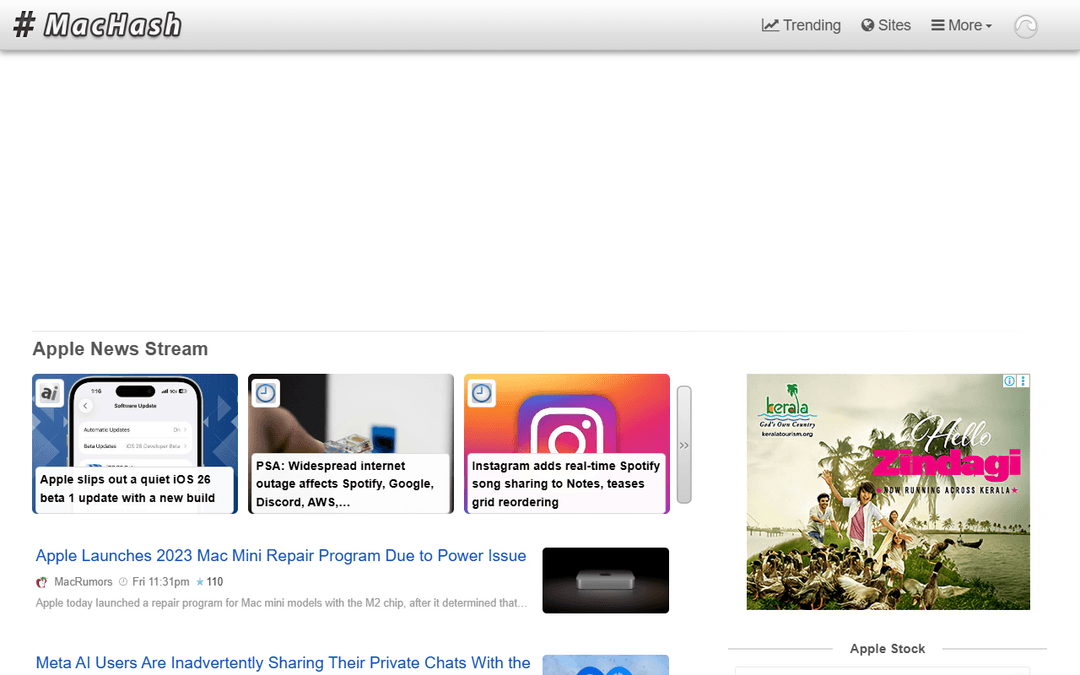The width and height of the screenshot is (1080, 675).
Task: Click the Mac mini article summary text
Action: click(x=282, y=603)
